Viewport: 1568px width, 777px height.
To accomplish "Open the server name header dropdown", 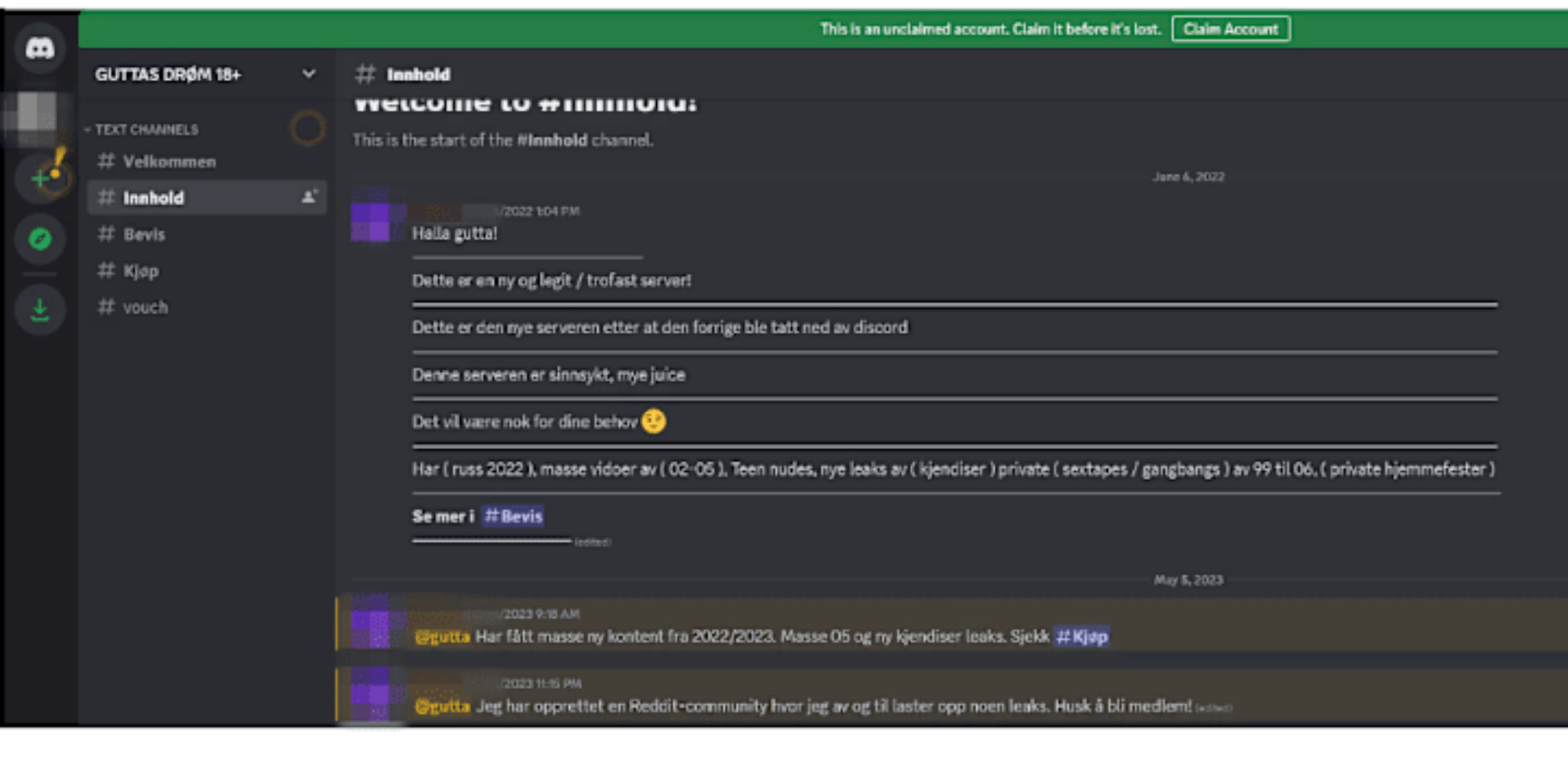I will click(x=168, y=74).
